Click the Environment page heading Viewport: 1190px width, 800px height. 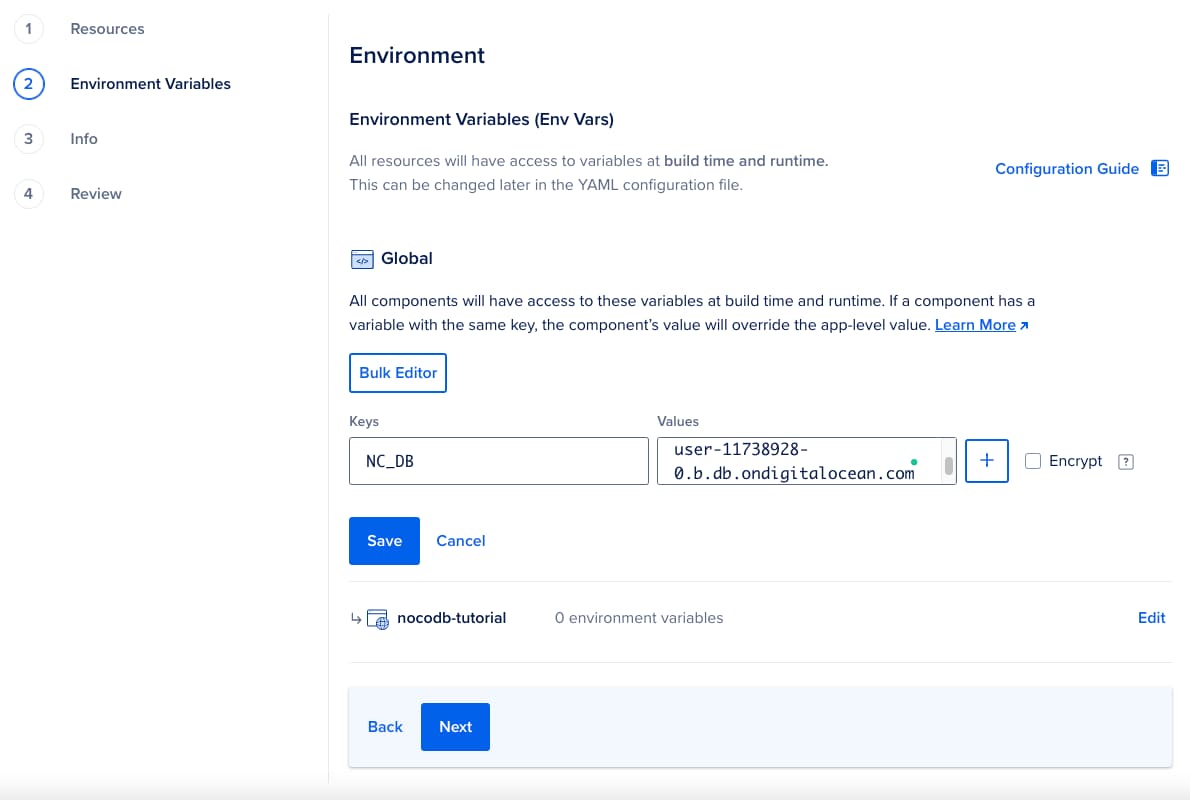(x=417, y=55)
